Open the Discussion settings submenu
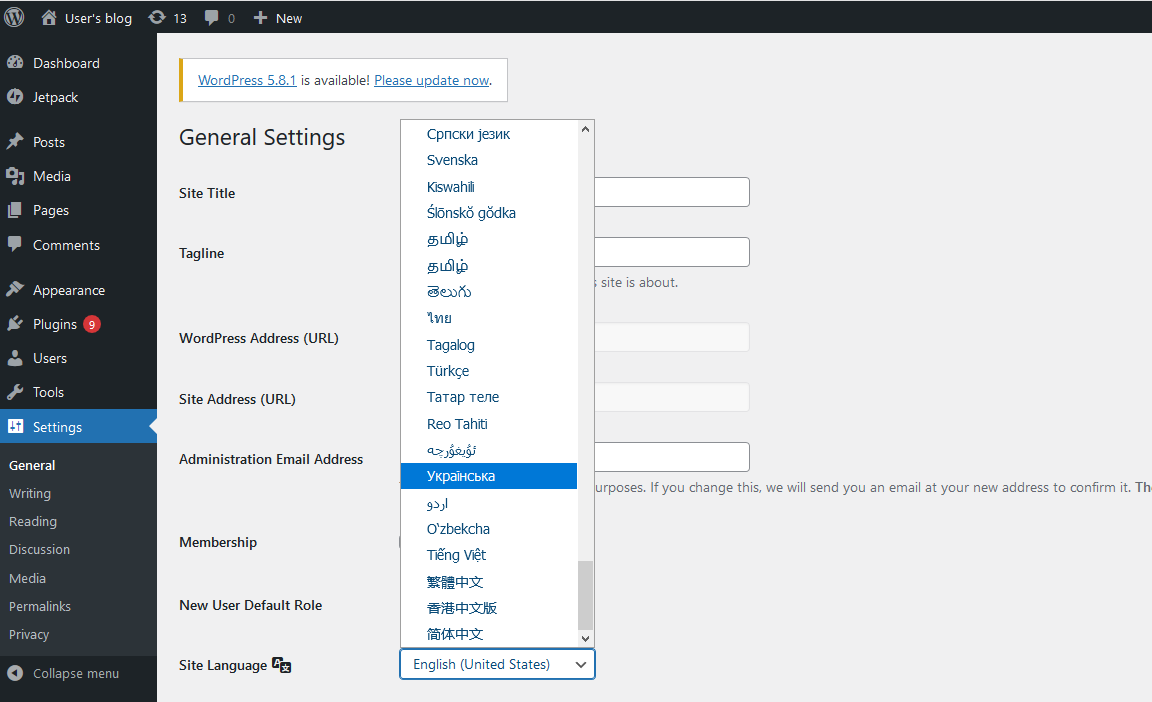This screenshot has width=1152, height=702. coord(40,549)
